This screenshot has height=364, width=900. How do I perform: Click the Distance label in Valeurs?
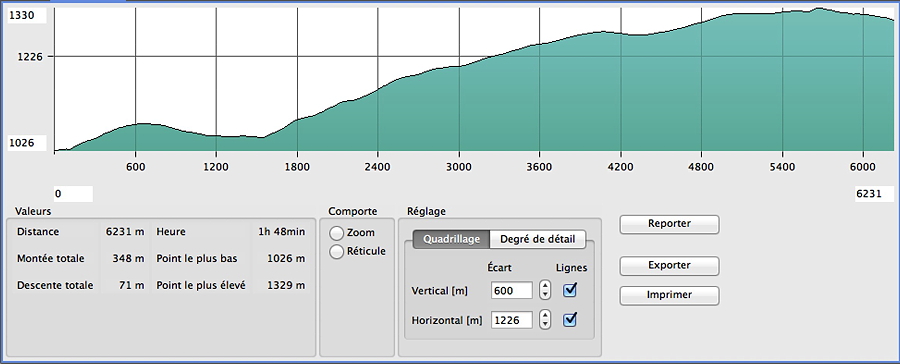tap(38, 232)
